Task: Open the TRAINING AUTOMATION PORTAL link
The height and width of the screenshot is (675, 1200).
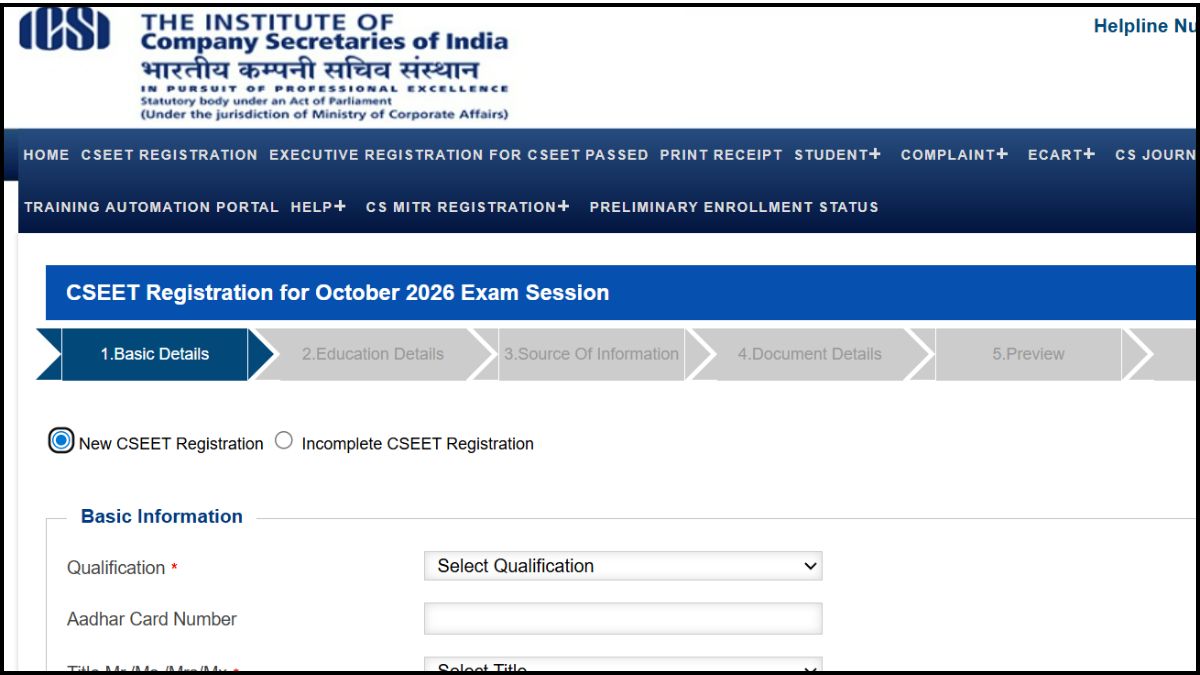Action: [x=151, y=207]
